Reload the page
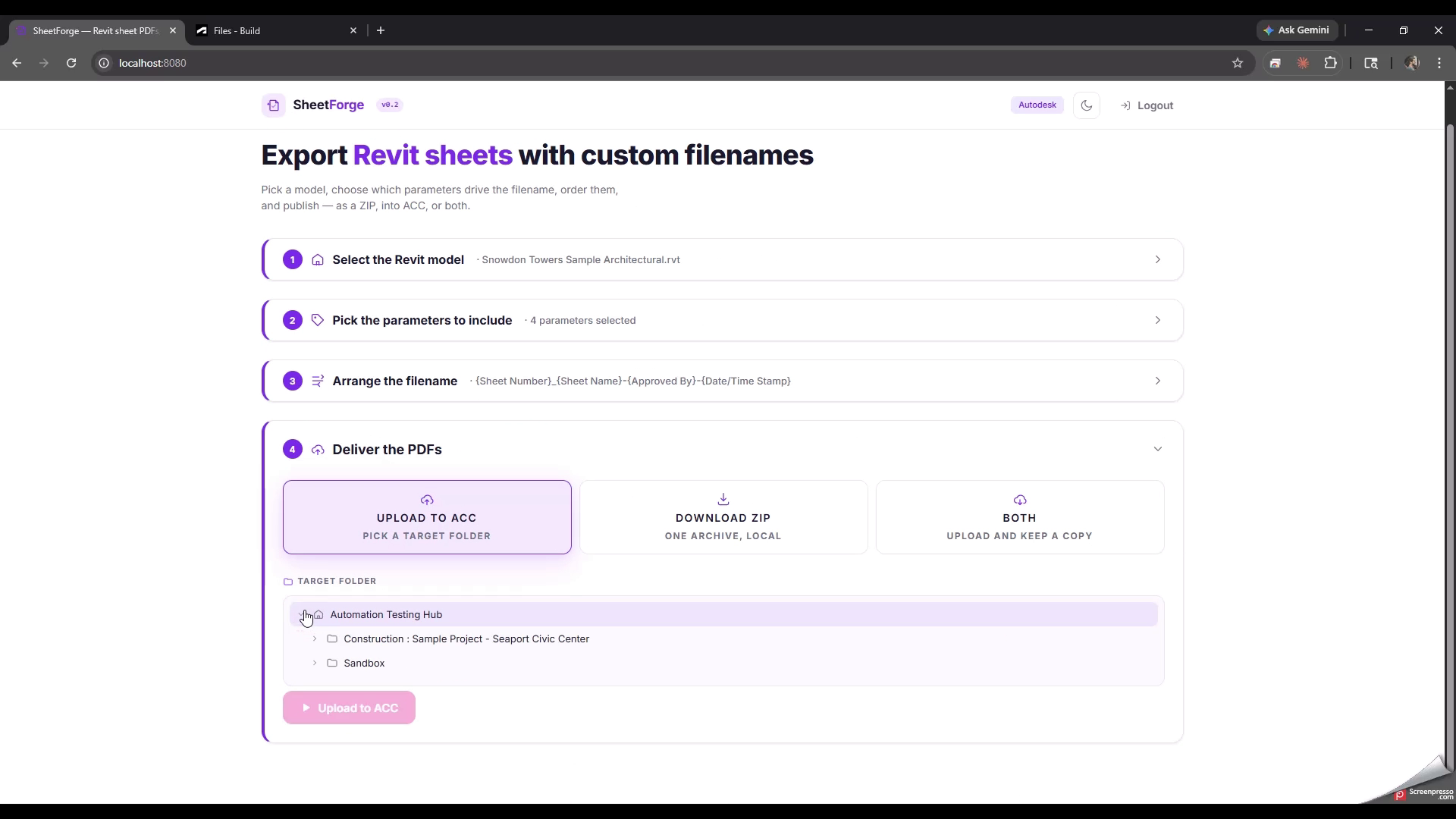1456x819 pixels. 71,63
